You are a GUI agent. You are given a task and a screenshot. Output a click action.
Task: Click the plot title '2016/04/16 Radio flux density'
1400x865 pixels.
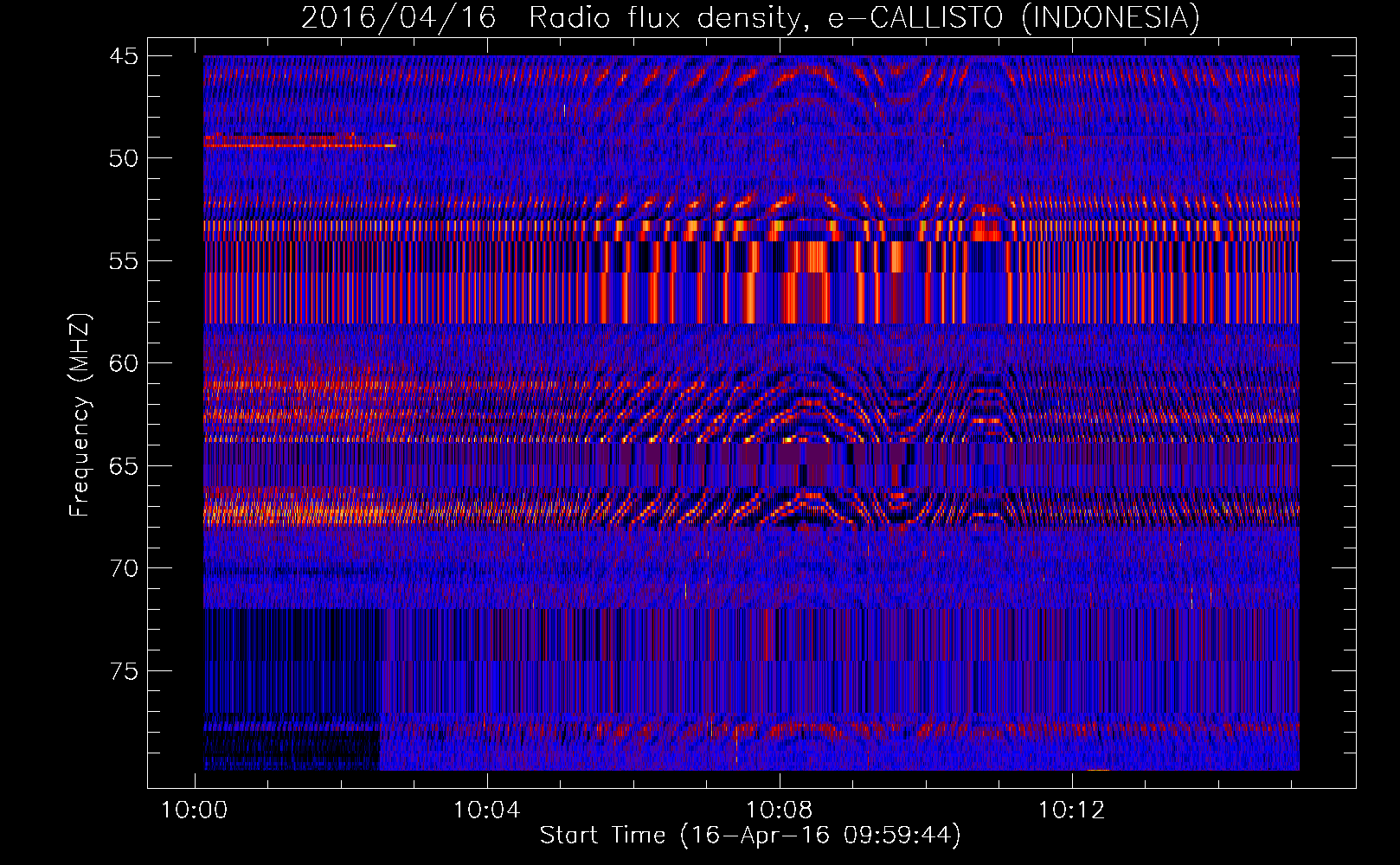click(x=750, y=17)
